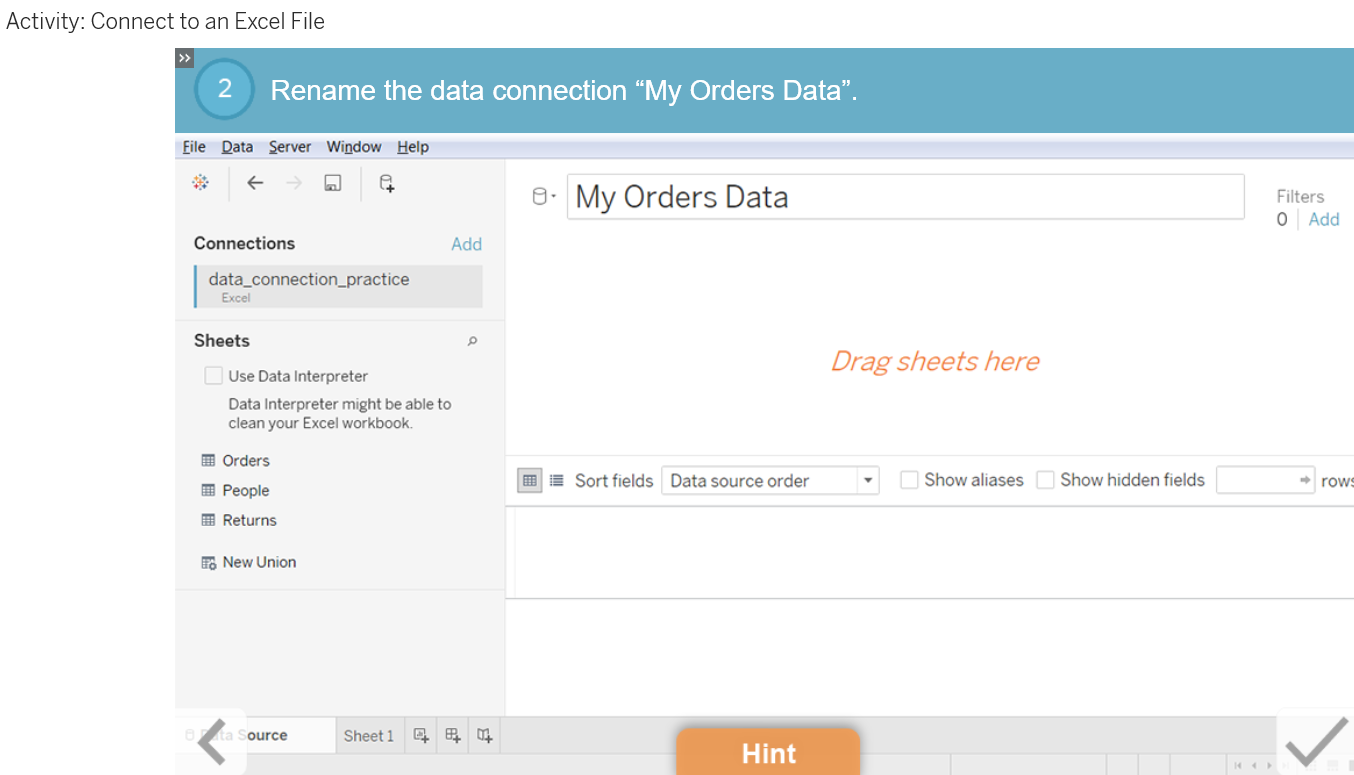This screenshot has width=1354, height=775.
Task: Click the My Orders Data name field
Action: click(905, 197)
